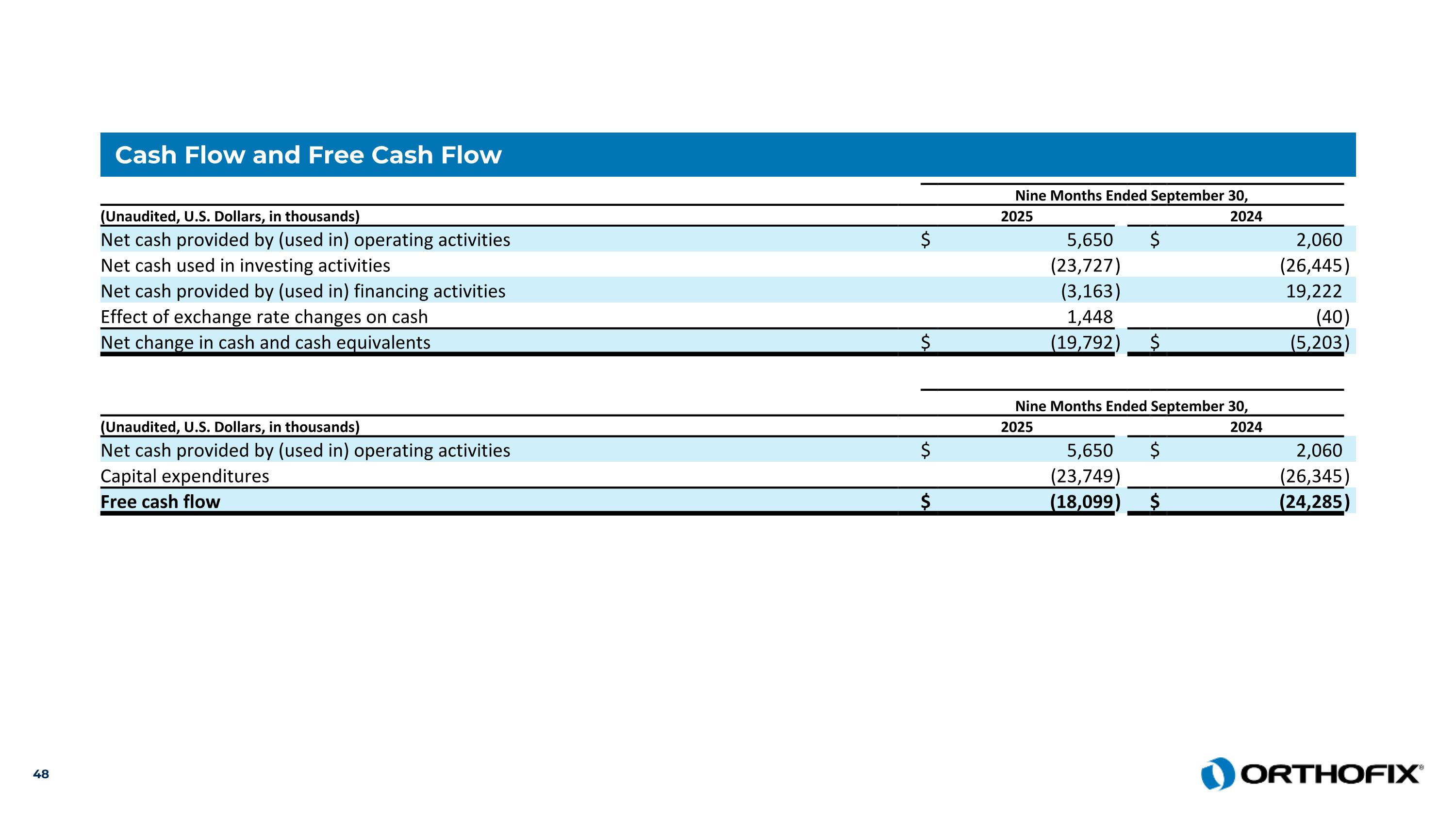Click the Cash Flow and Free Cash Flow title
Screen dimensions: 1456x819
(x=308, y=155)
